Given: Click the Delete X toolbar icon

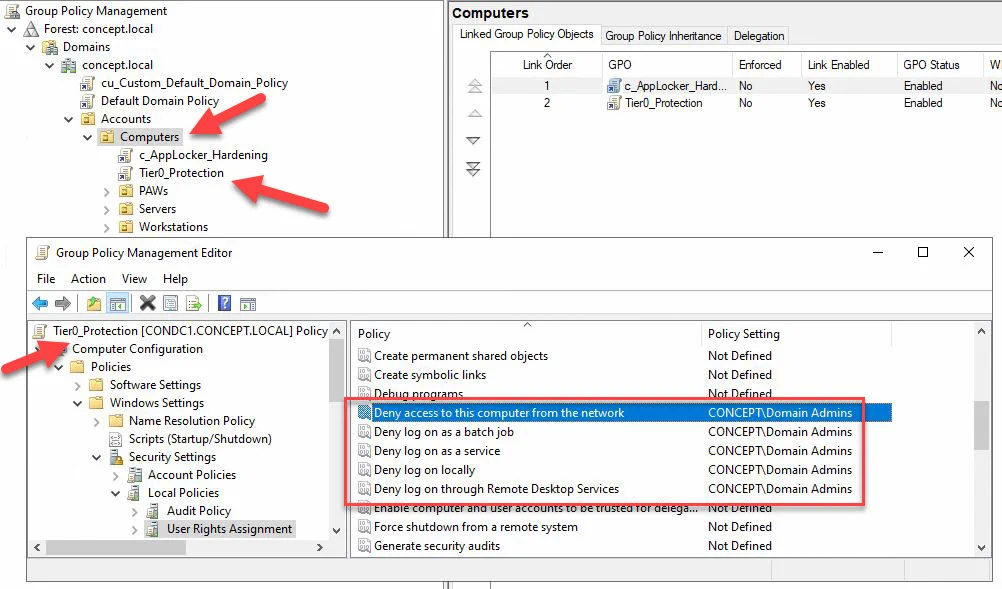Looking at the screenshot, I should 148,303.
